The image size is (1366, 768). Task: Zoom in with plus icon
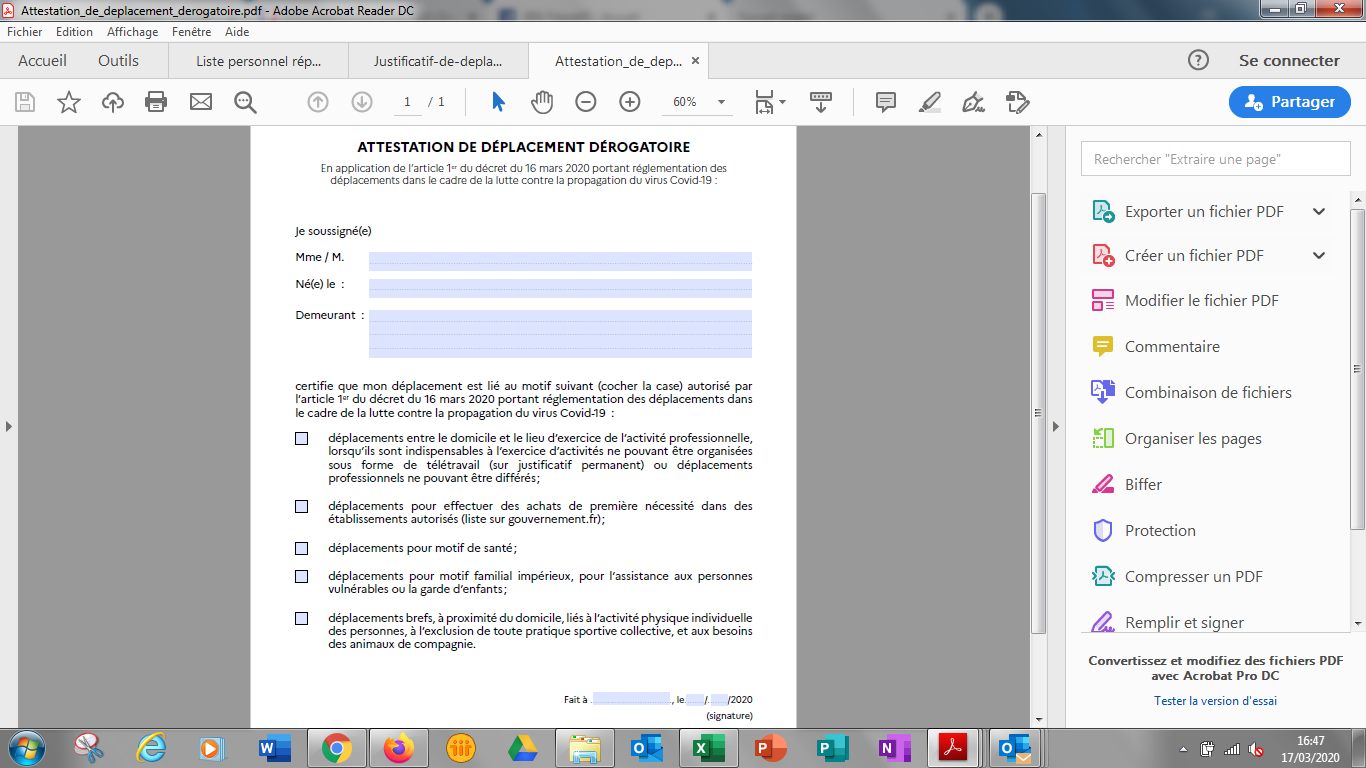[x=630, y=102]
